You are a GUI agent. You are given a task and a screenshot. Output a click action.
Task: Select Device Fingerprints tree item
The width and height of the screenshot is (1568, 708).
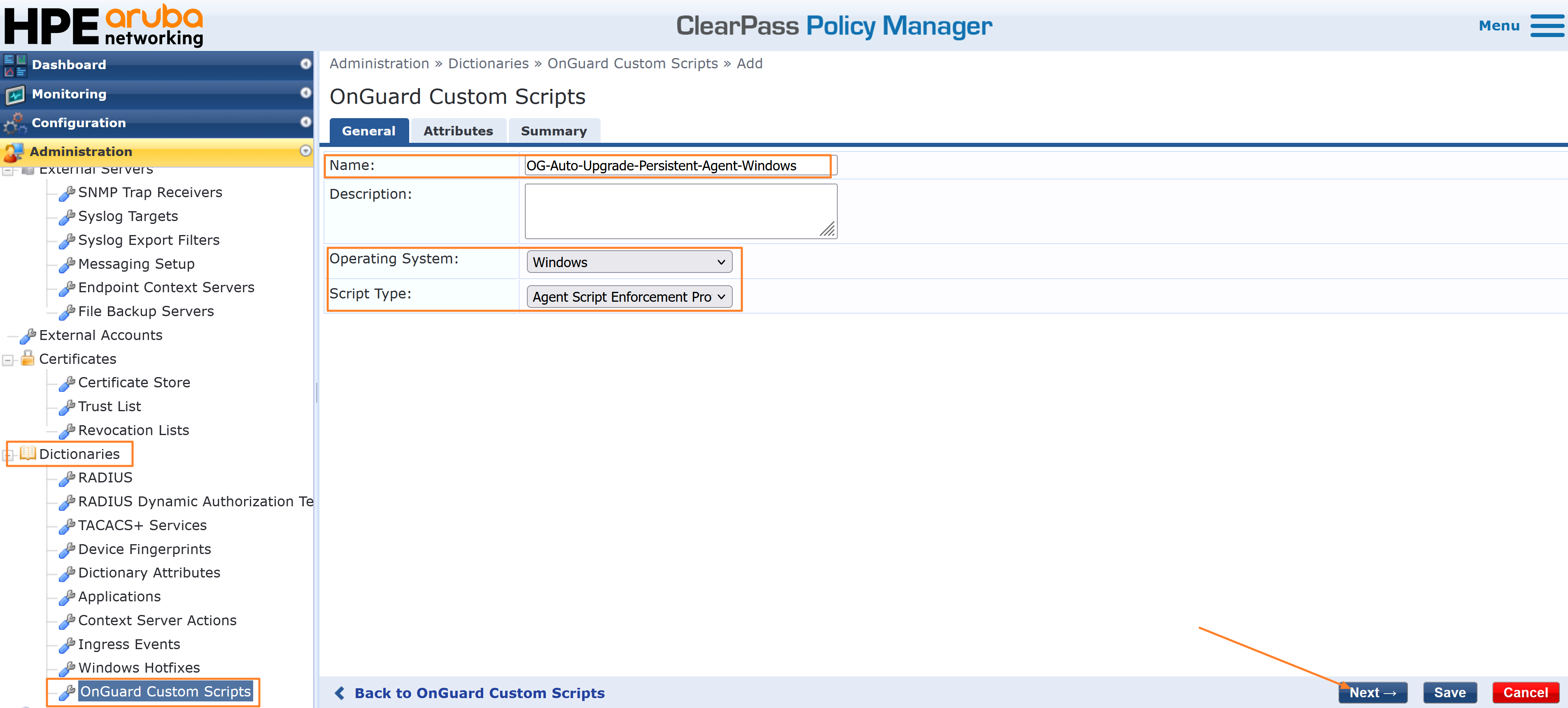coord(144,550)
